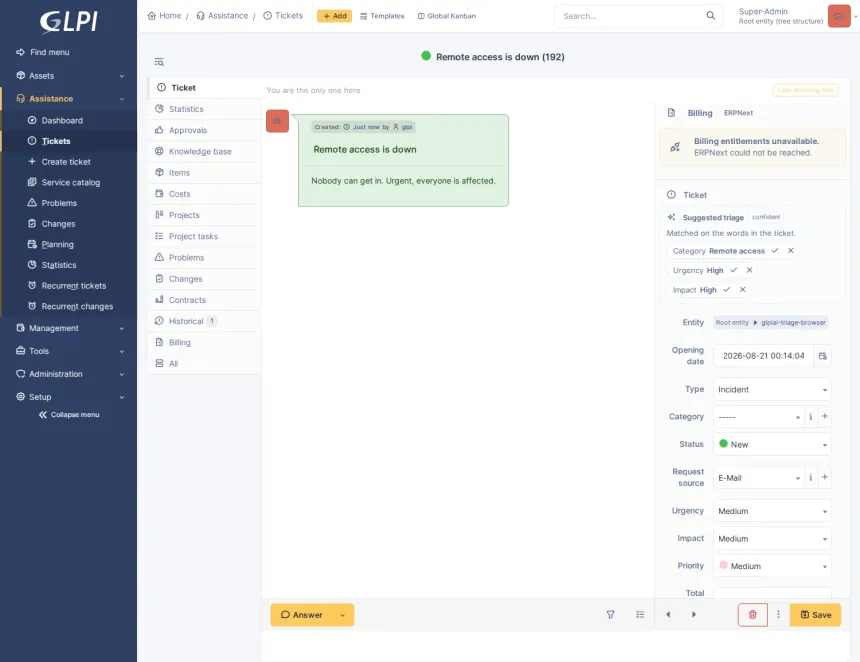
Task: Go to previous ticket arrow
Action: point(668,615)
